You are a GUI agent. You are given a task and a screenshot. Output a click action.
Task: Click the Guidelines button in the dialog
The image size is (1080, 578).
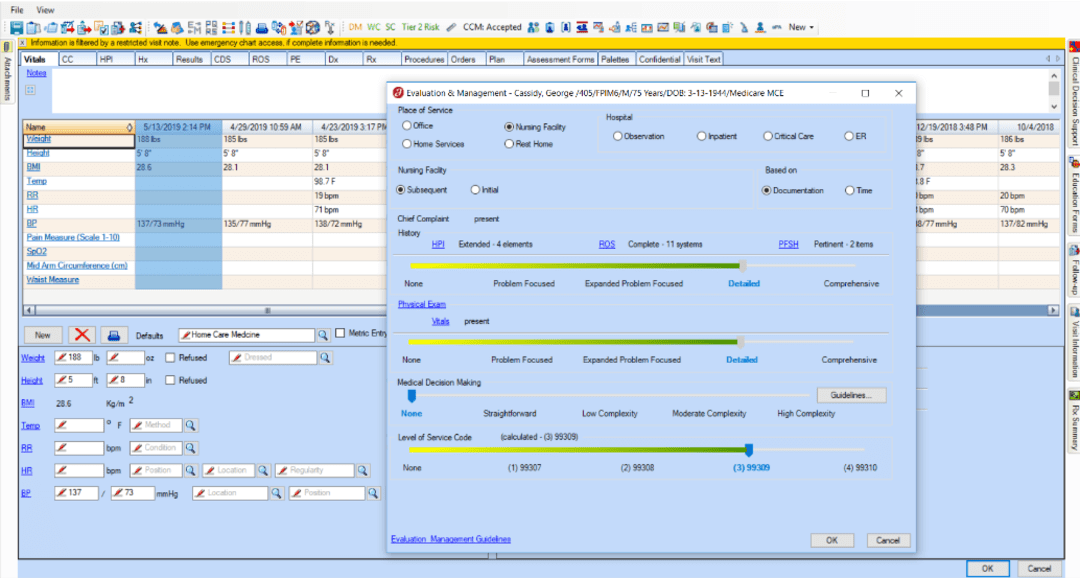pyautogui.click(x=851, y=395)
